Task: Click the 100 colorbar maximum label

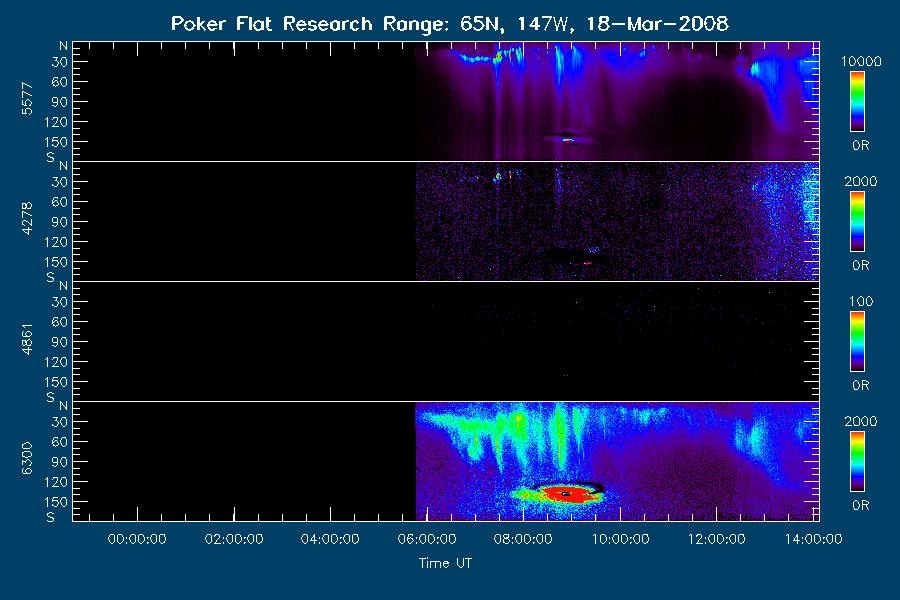Action: 861,301
